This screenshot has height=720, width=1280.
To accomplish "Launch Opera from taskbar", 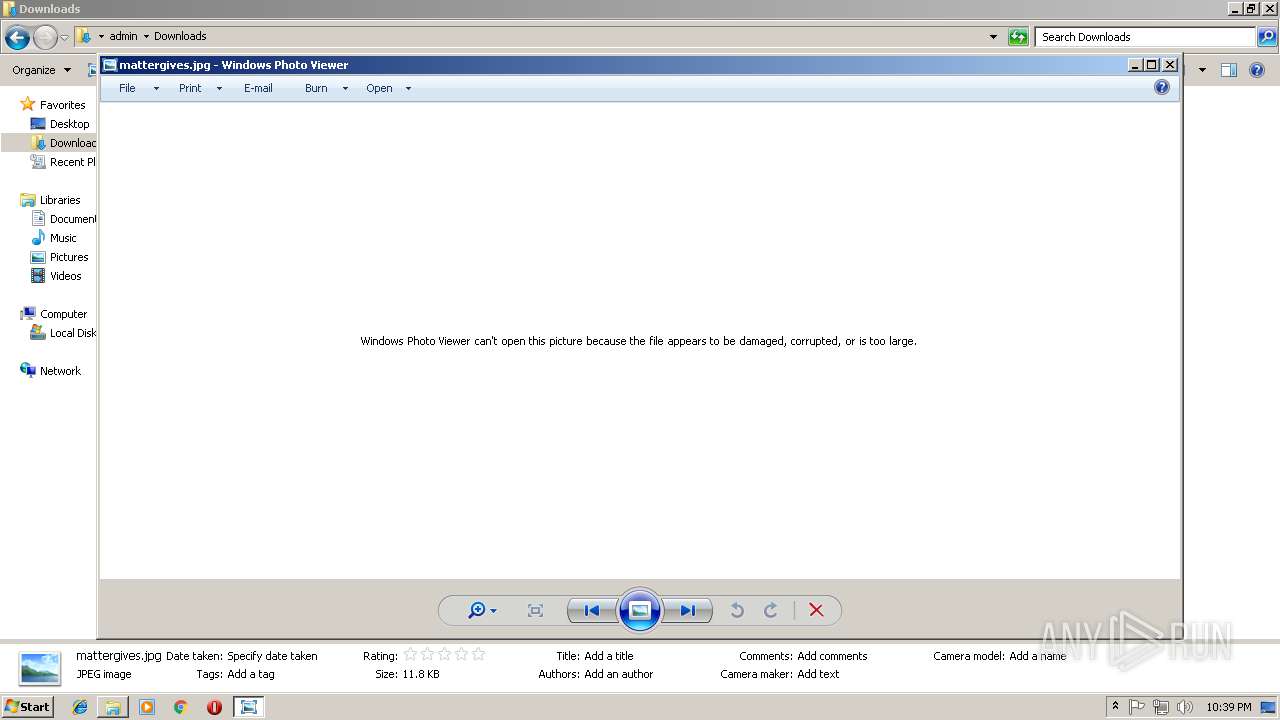I will 214,707.
